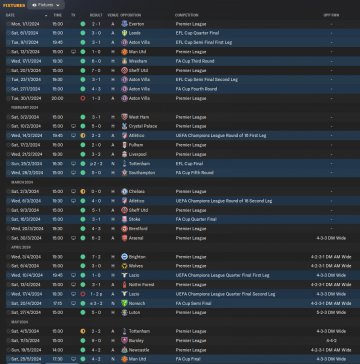360x364 pixels.
Task: Sort by the Result column header
Action: [x=96, y=15]
